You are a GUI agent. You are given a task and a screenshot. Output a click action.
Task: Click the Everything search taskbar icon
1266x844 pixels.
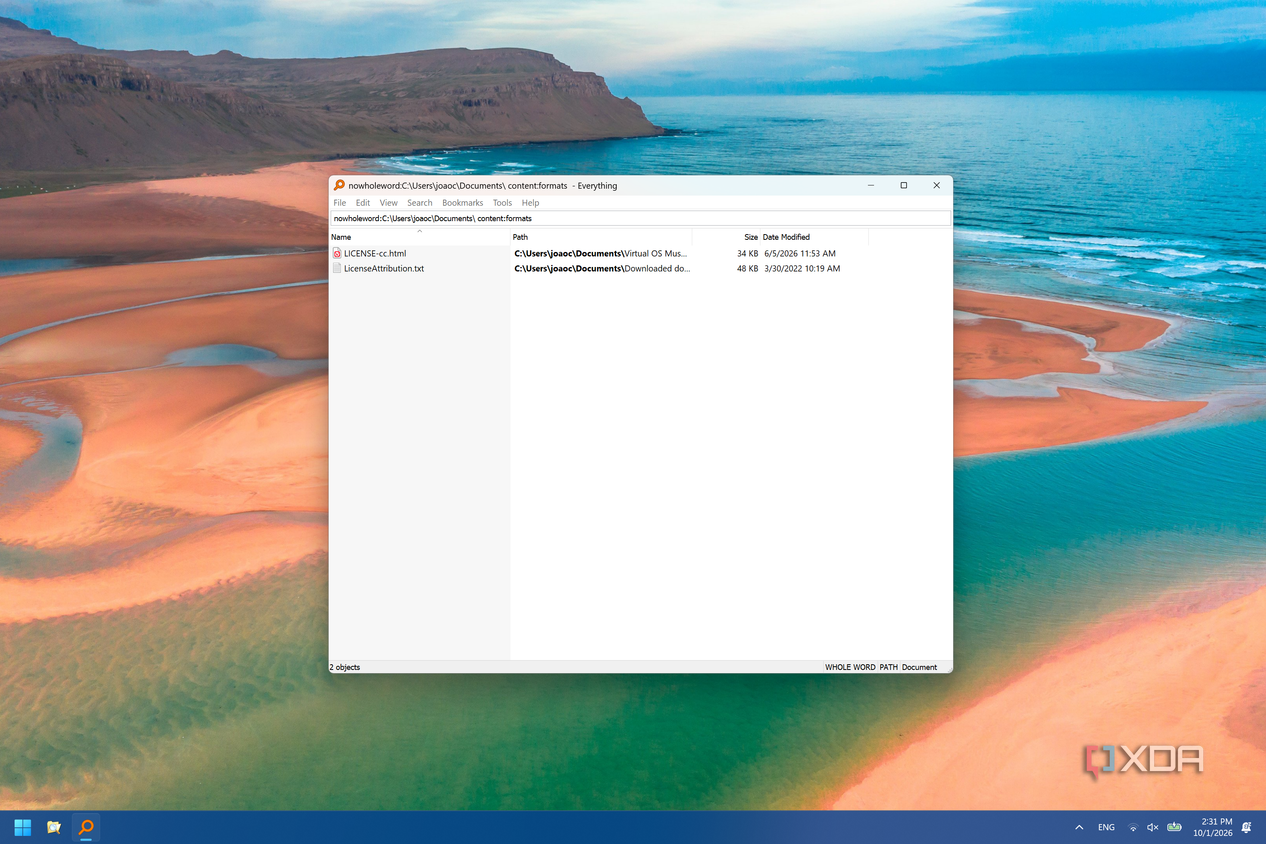click(86, 827)
